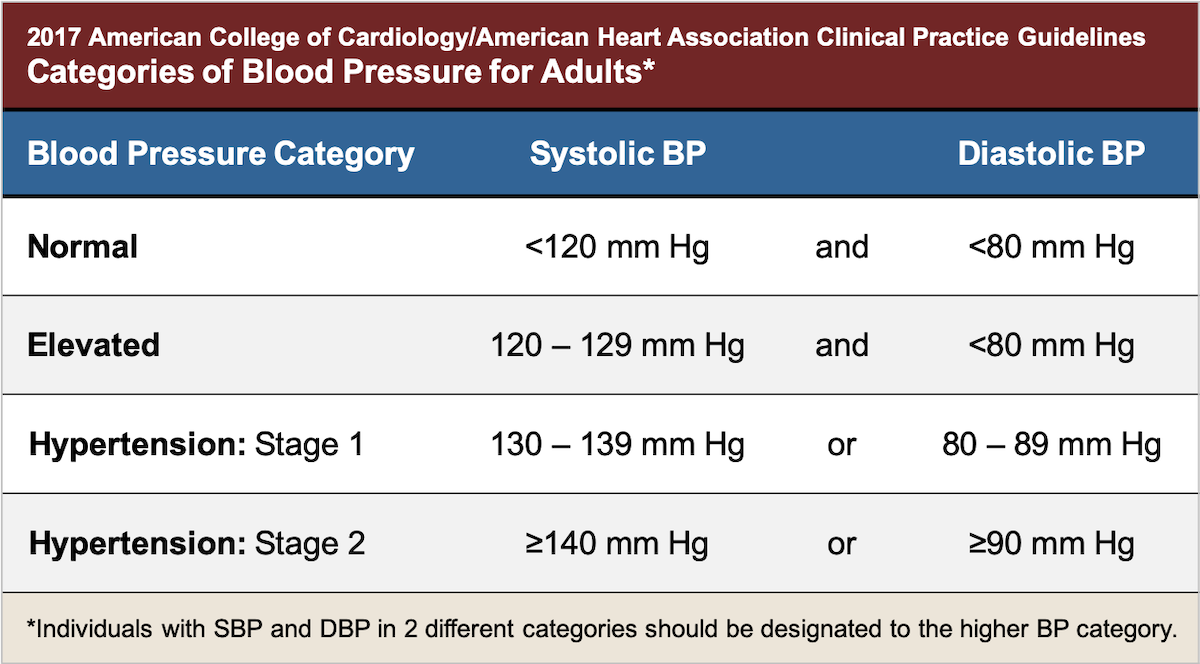1200x664 pixels.
Task: Select the "Hypertension: Stage 2" row label
Action: (x=197, y=544)
